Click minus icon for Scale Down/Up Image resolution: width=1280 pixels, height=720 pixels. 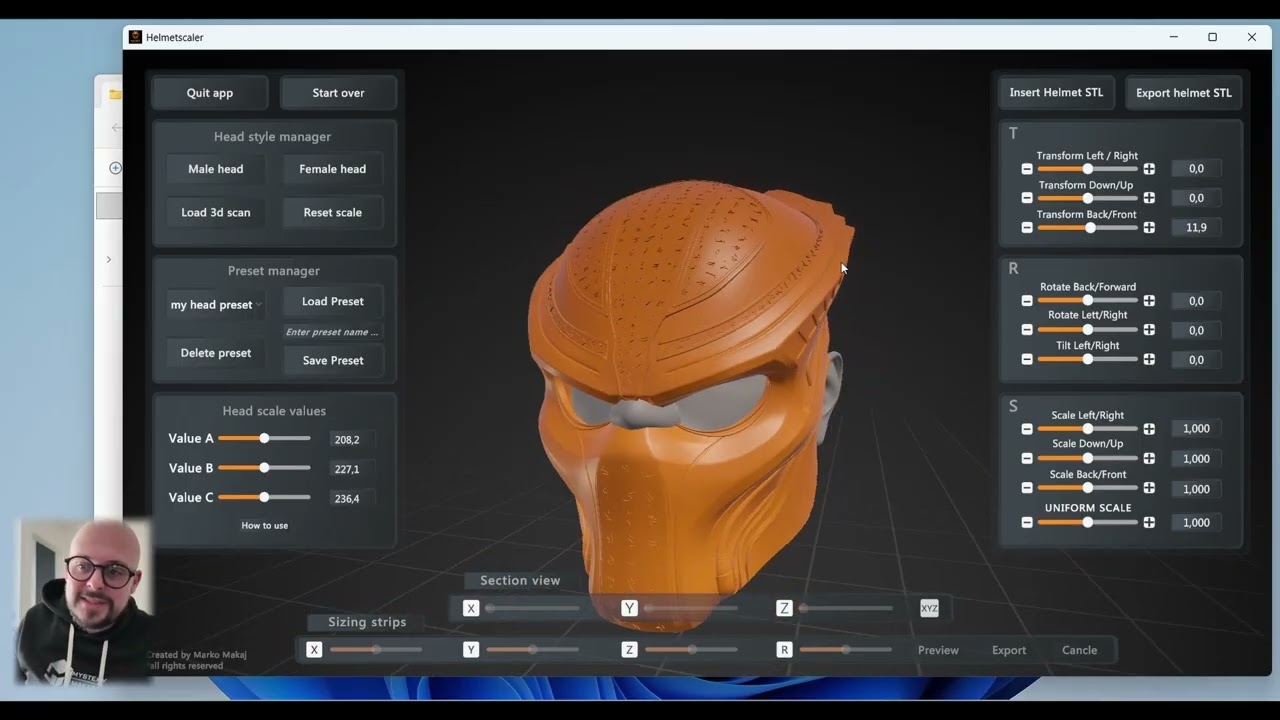click(x=1027, y=458)
